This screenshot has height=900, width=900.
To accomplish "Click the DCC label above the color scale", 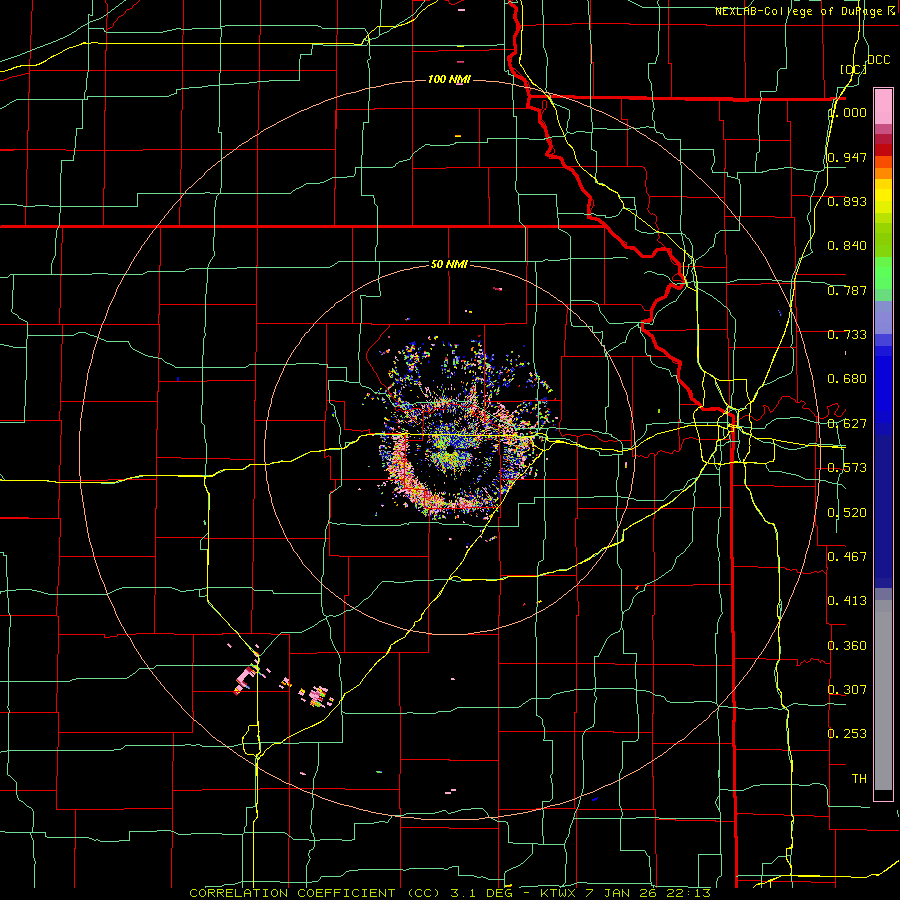I will pyautogui.click(x=878, y=60).
